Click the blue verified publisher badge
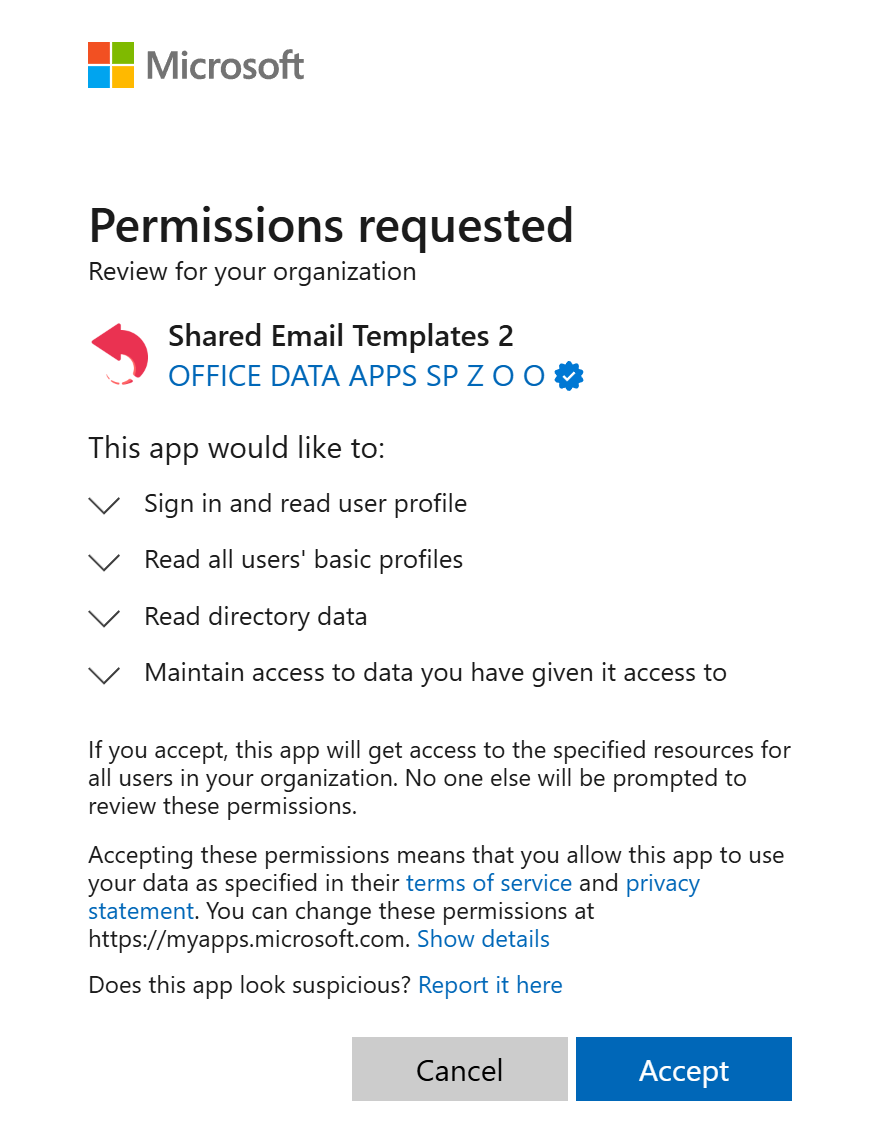Image resolution: width=880 pixels, height=1140 pixels. (569, 376)
